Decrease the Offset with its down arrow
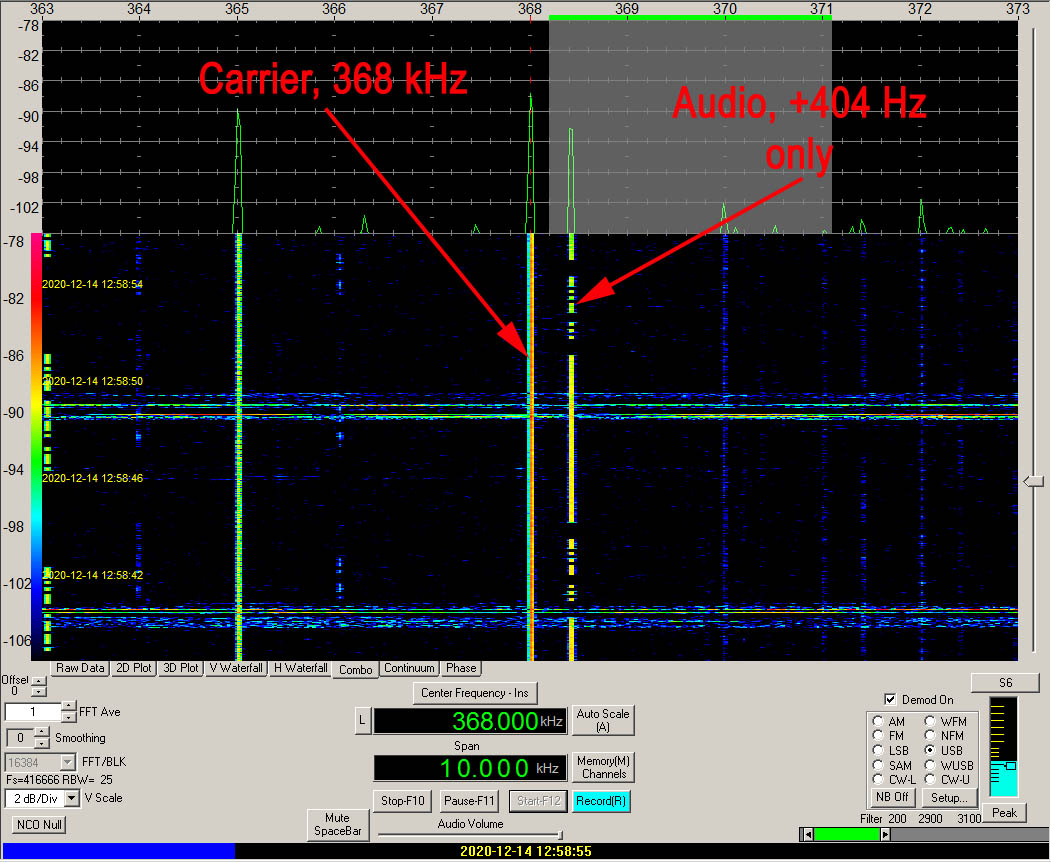Viewport: 1051px width, 862px height. [38, 691]
